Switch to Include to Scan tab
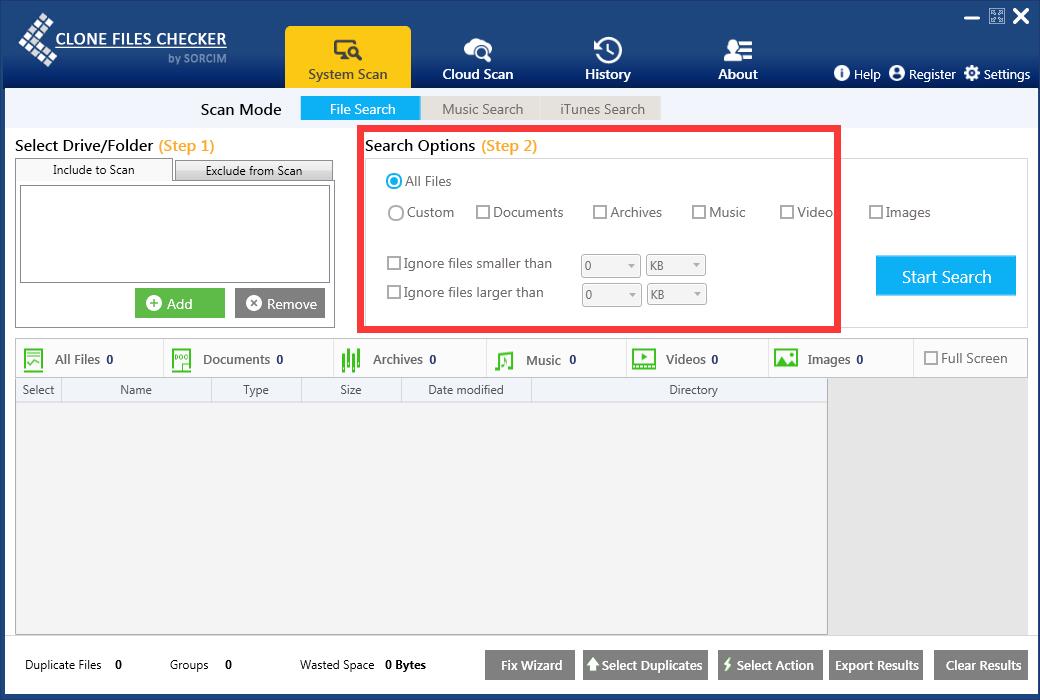Viewport: 1040px width, 700px height. pos(94,170)
